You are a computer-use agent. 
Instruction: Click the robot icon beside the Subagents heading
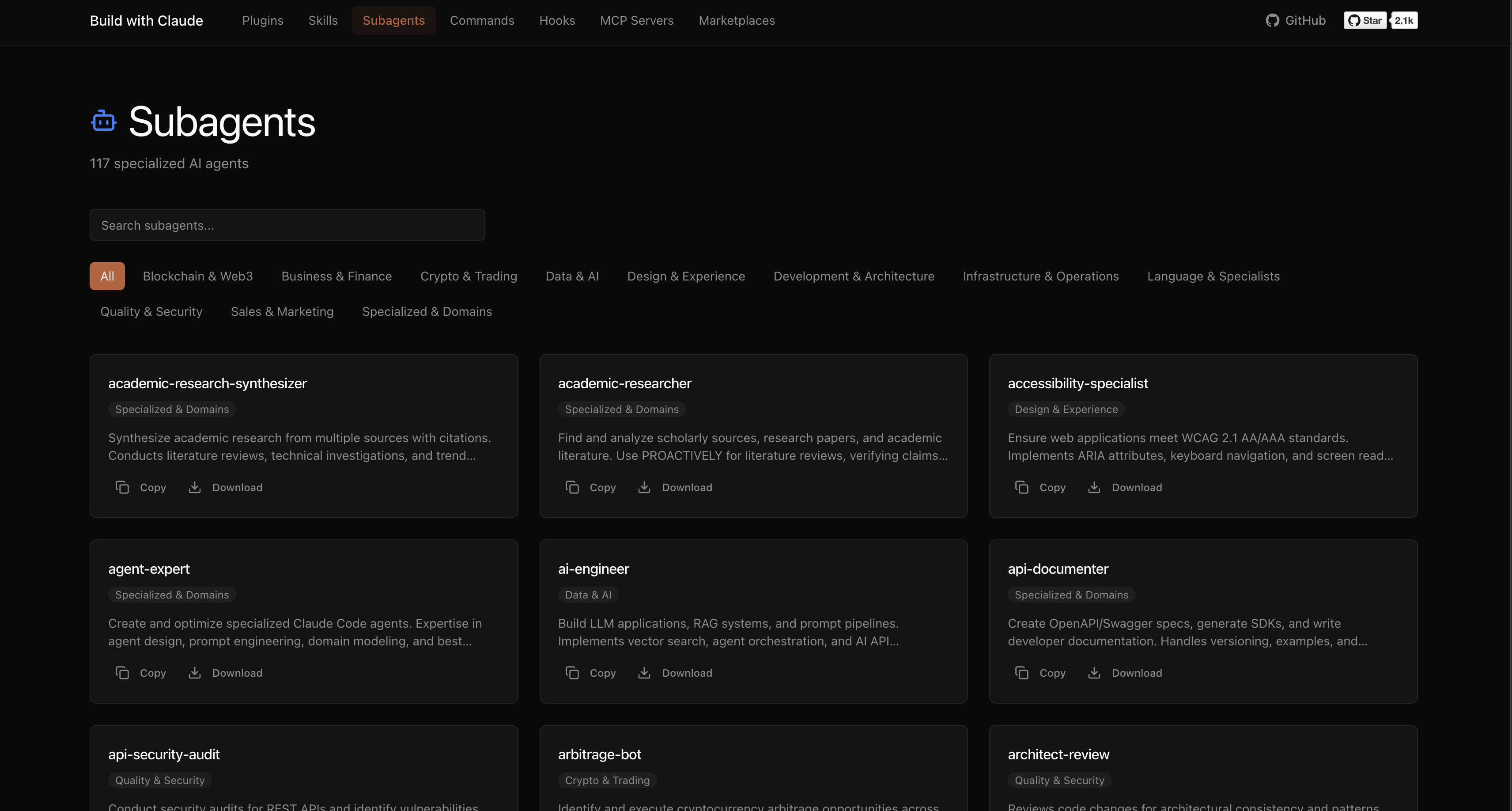103,121
